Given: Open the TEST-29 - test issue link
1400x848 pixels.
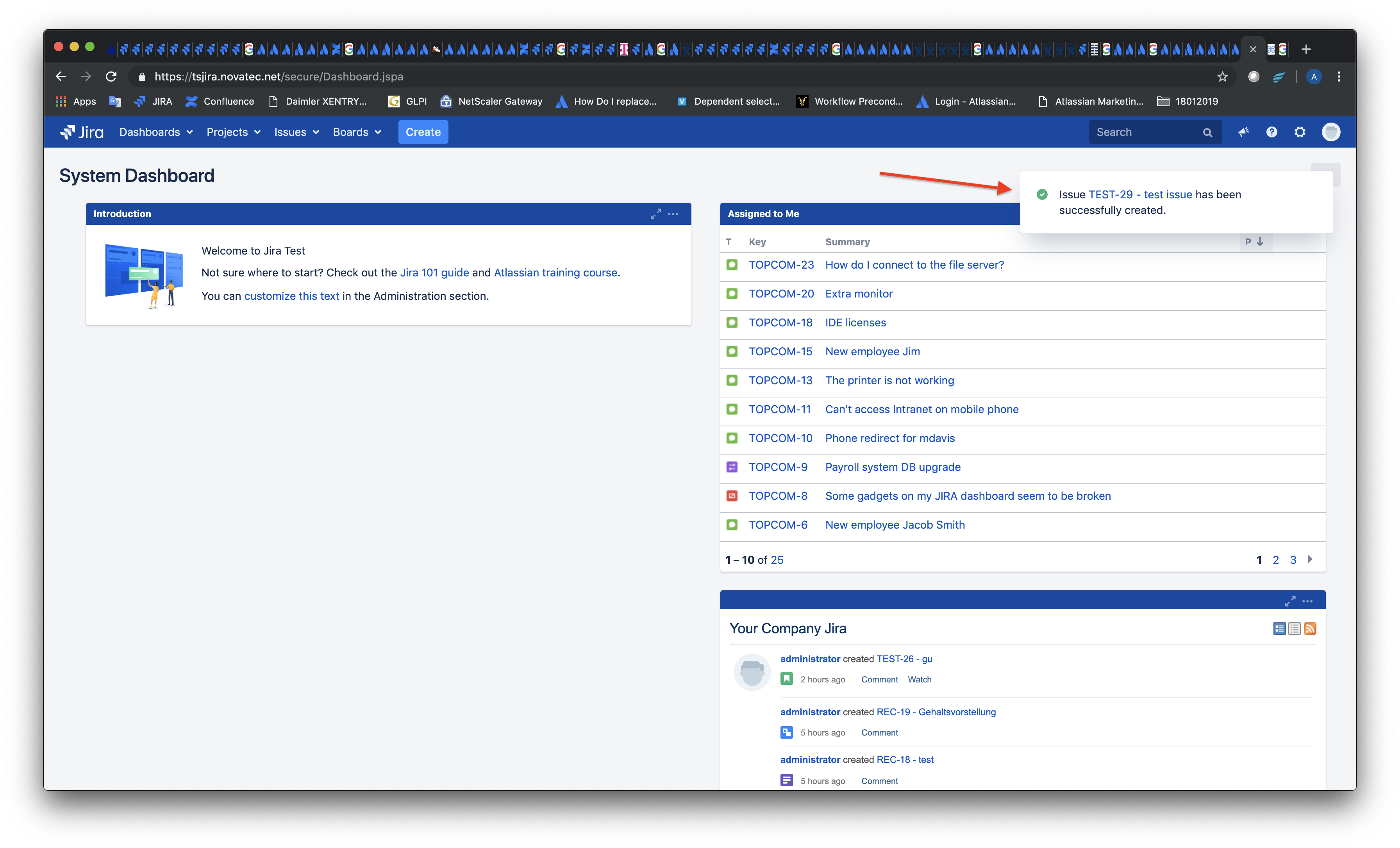Looking at the screenshot, I should point(1140,194).
